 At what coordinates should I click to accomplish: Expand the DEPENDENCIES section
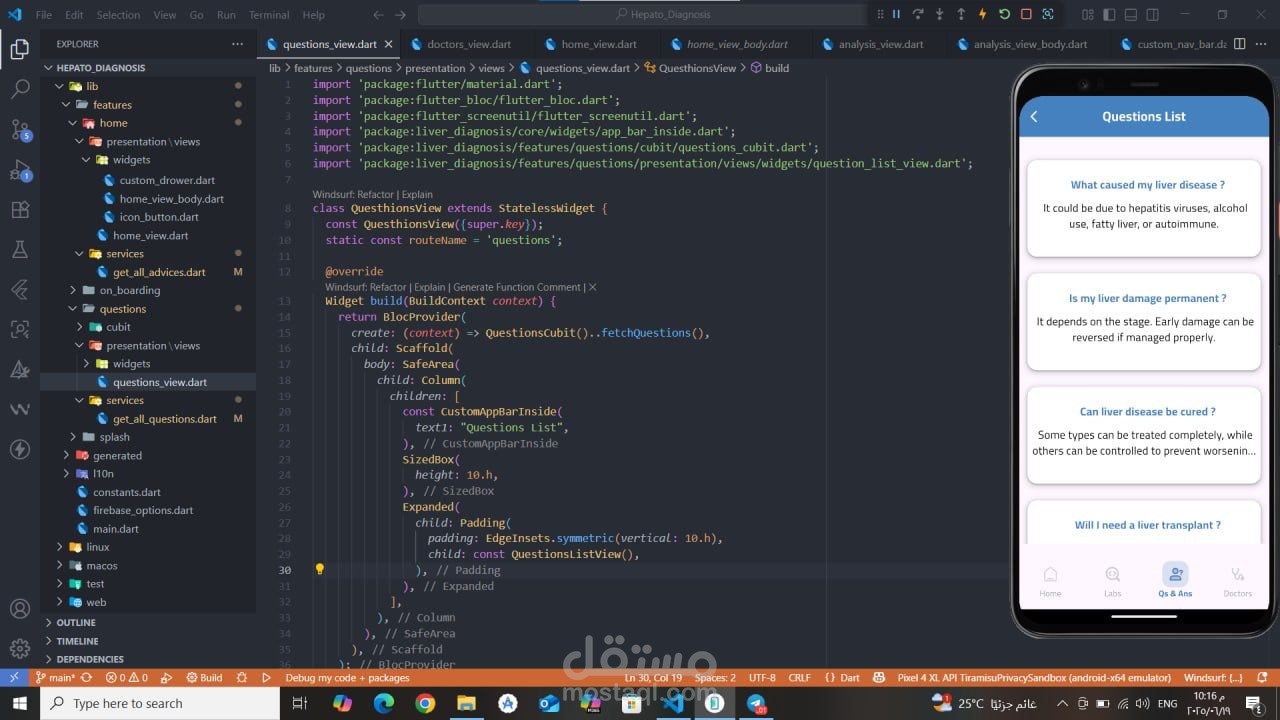tap(148, 659)
